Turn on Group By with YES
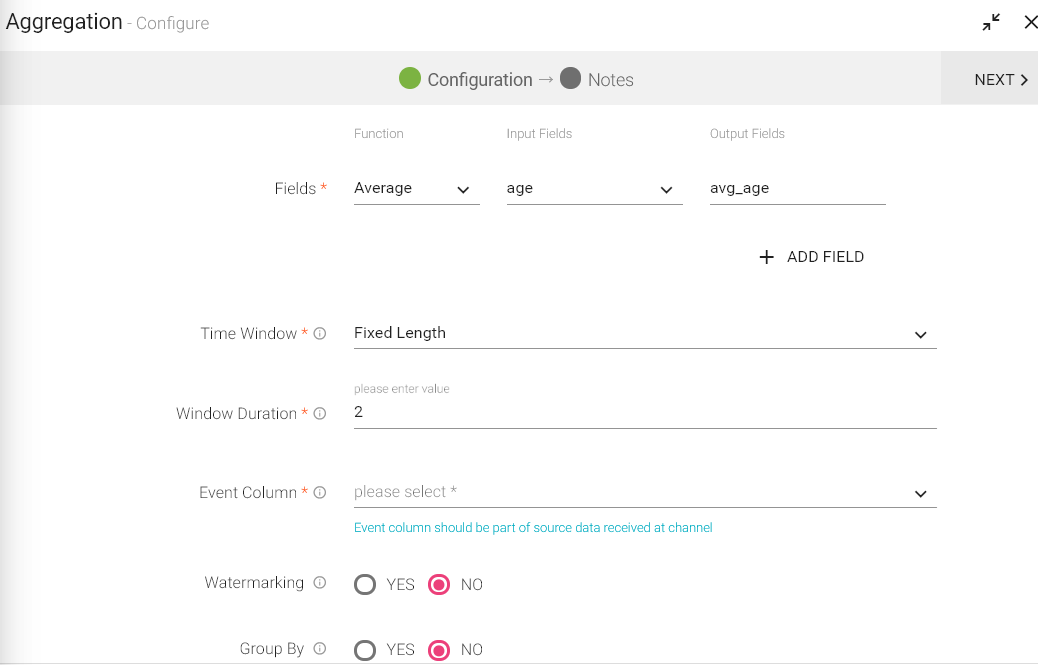 coord(366,651)
